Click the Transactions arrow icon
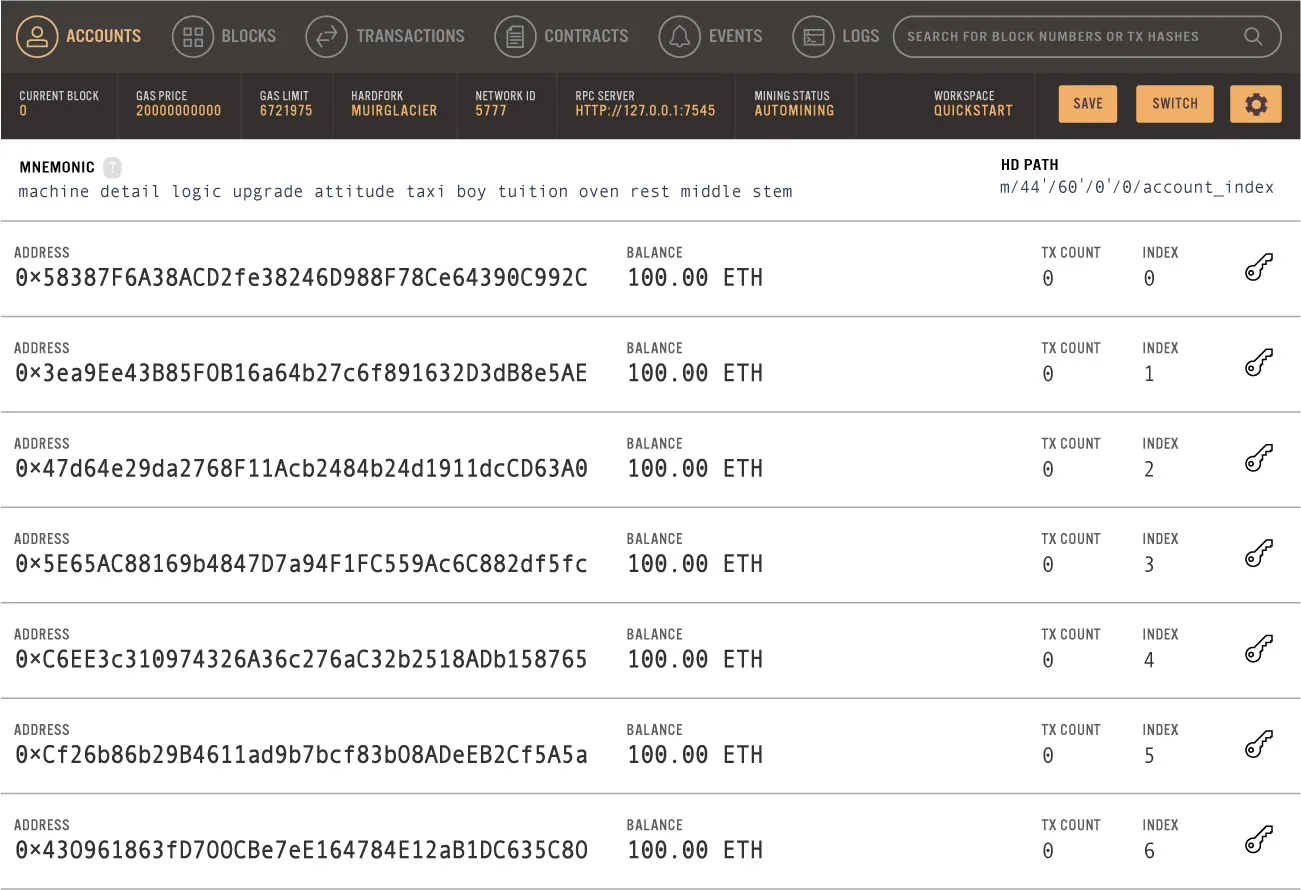 (325, 36)
